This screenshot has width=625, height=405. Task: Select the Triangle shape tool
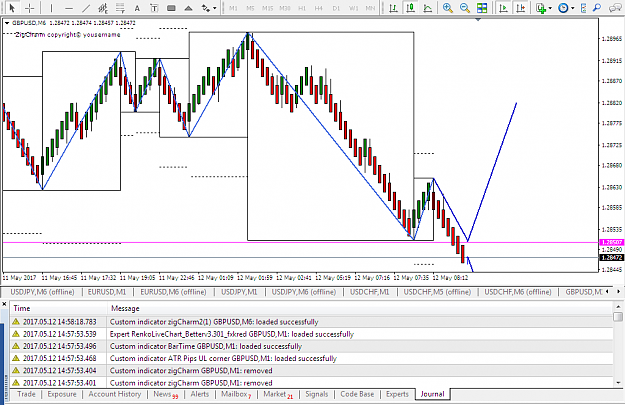[x=189, y=8]
